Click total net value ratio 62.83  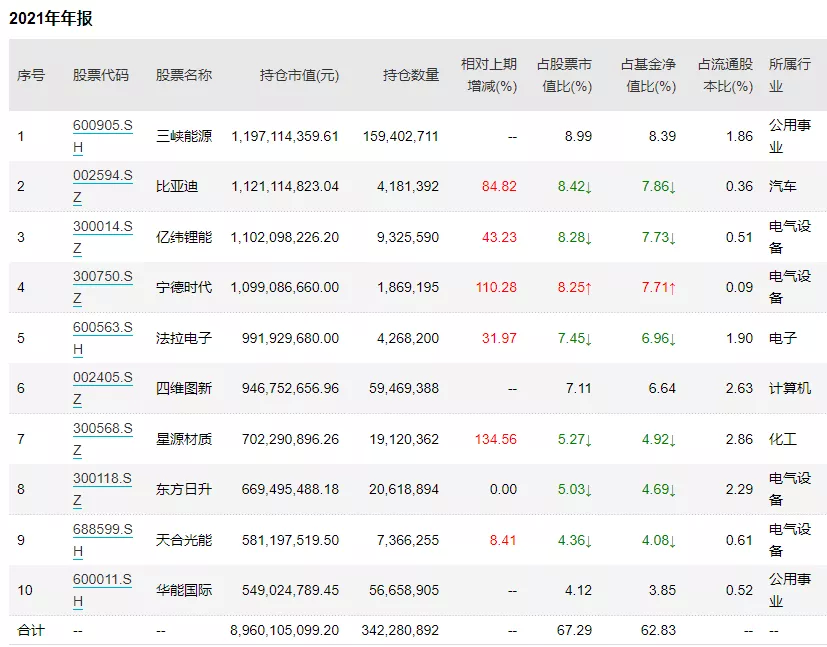point(658,630)
